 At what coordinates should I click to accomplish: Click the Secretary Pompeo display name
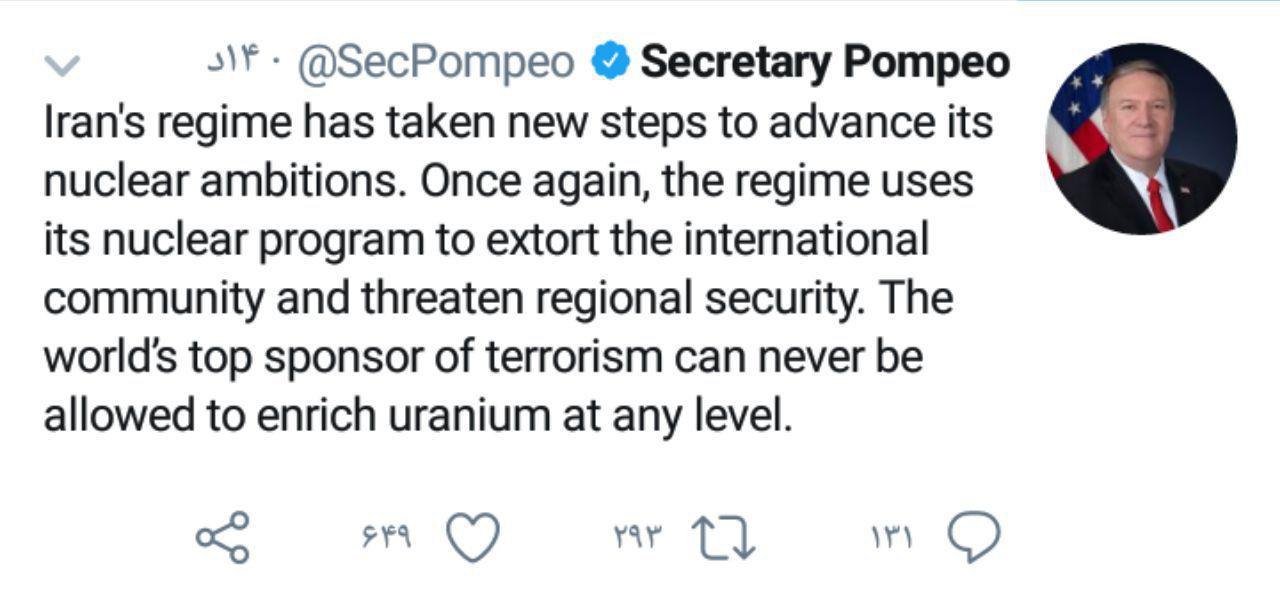pos(825,63)
